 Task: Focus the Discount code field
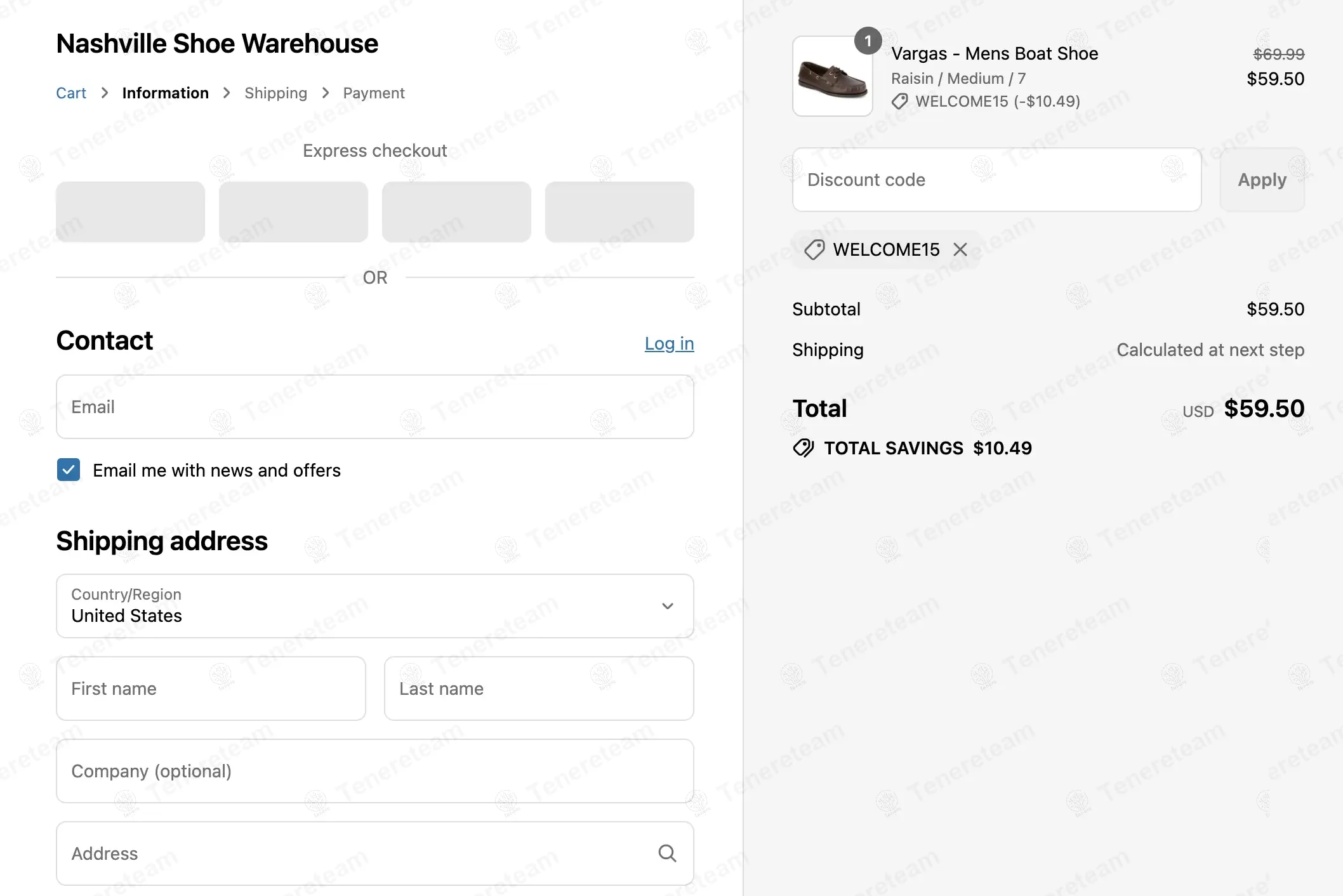[996, 180]
